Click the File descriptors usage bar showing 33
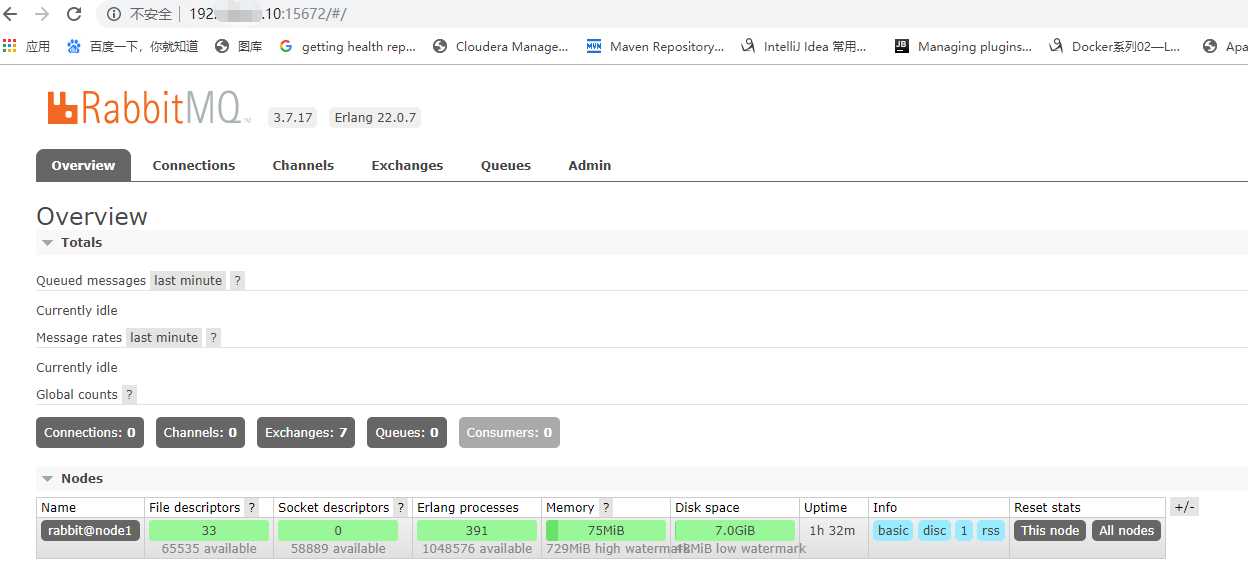The width and height of the screenshot is (1248, 583). tap(209, 531)
